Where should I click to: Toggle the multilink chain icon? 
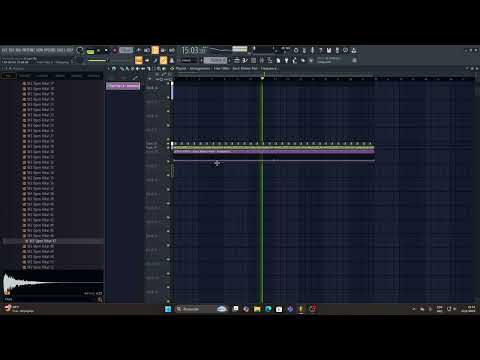155,60
